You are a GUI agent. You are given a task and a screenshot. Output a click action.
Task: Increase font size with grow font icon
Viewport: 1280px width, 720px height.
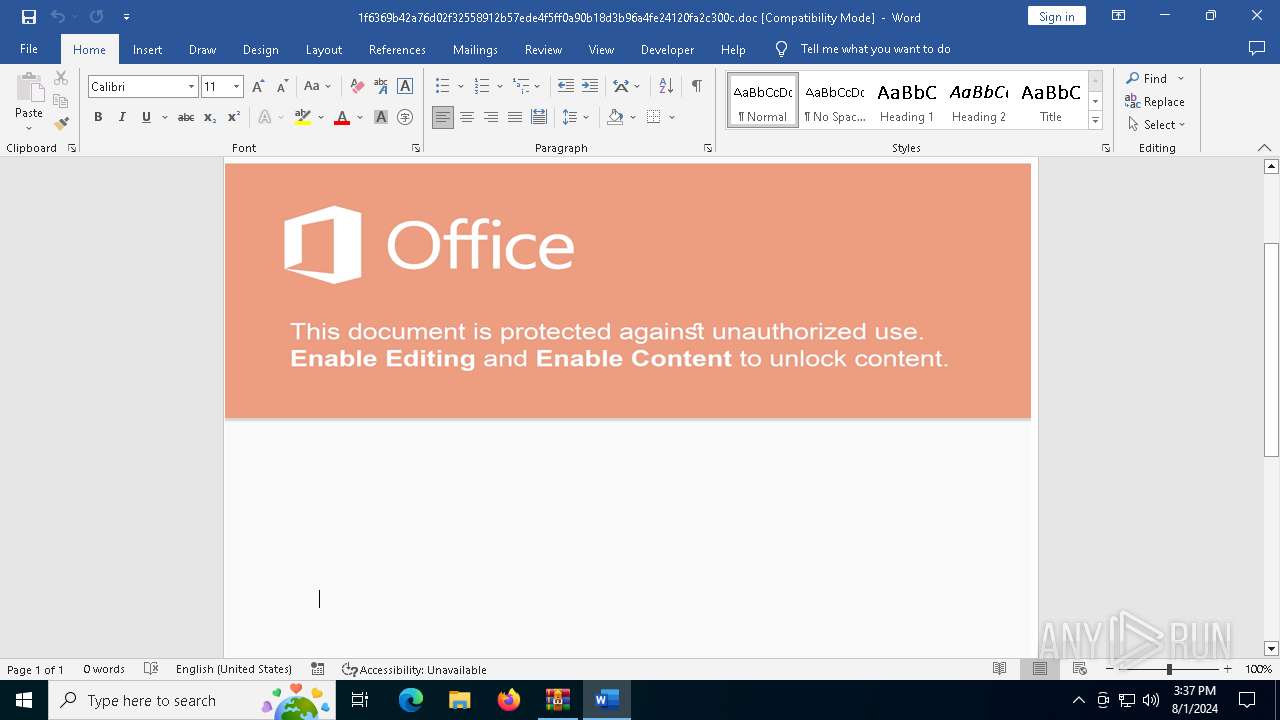coord(258,87)
